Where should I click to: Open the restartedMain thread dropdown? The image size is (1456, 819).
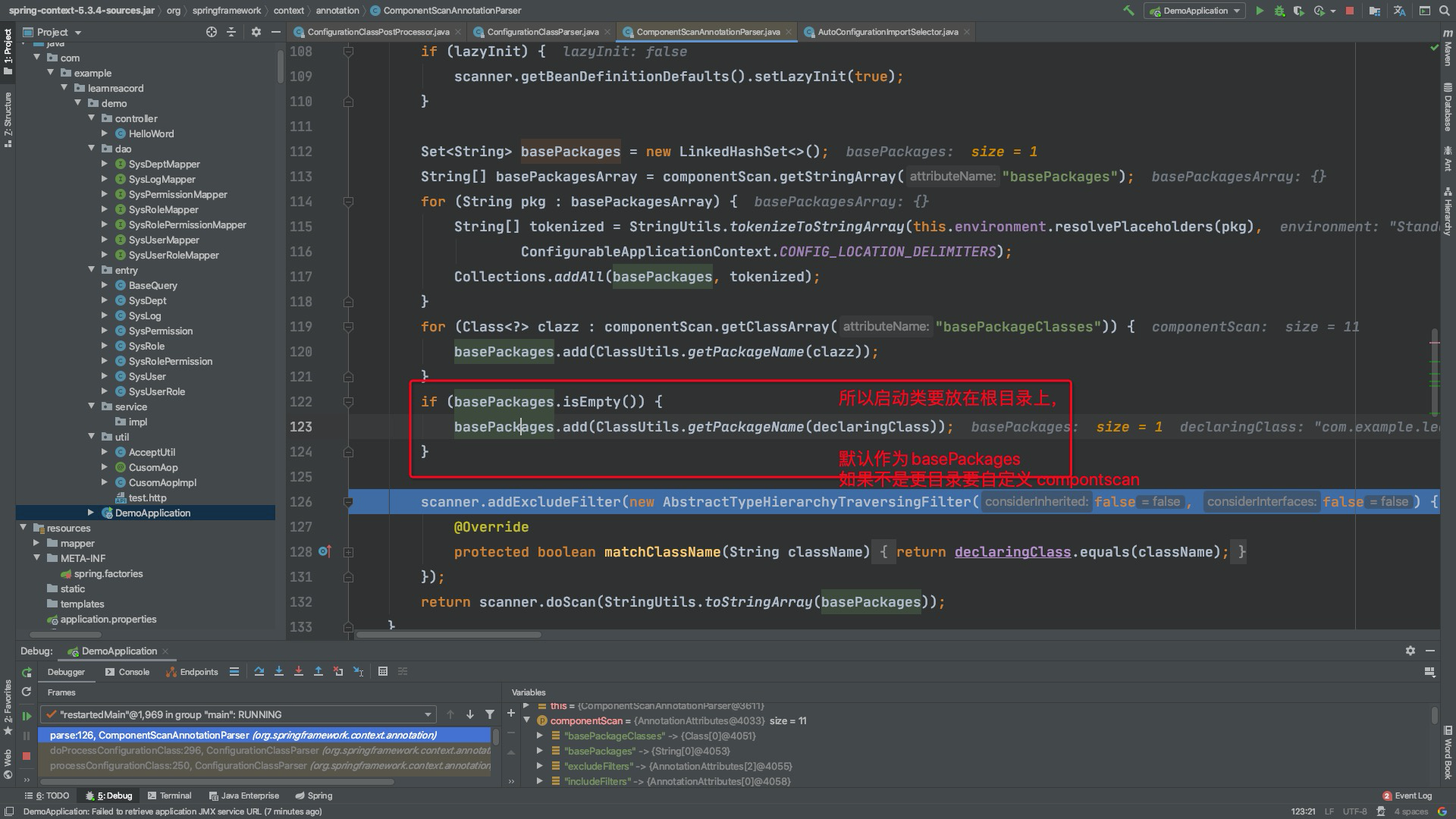(x=428, y=714)
